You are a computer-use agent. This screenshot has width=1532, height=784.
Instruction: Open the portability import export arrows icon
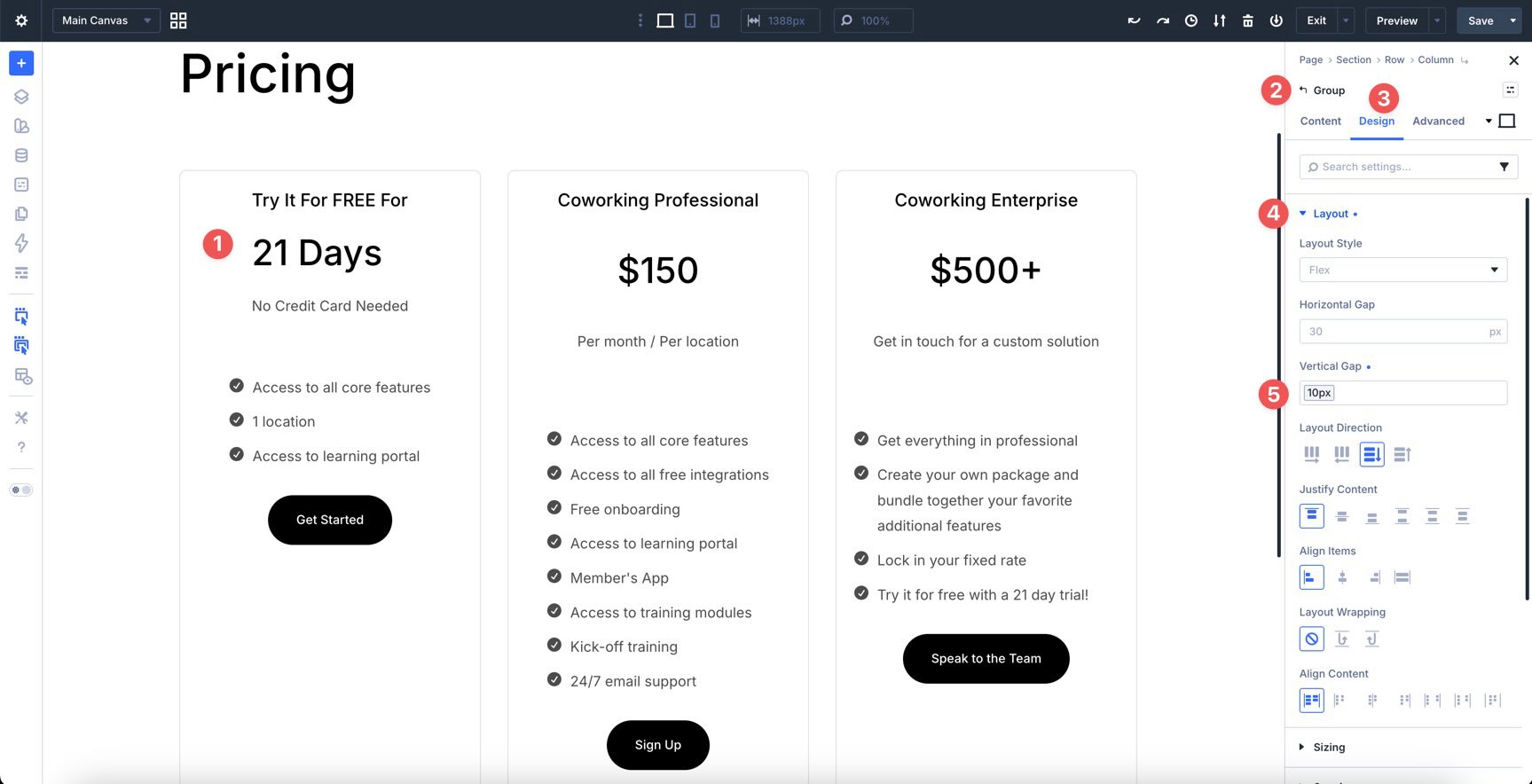[x=1220, y=20]
